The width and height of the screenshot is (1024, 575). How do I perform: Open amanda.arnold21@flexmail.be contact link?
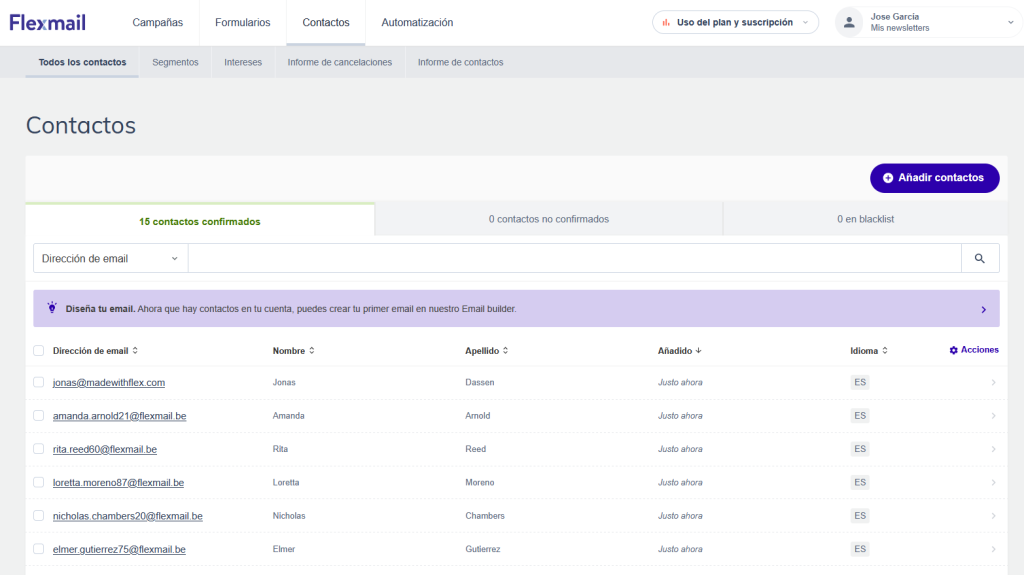[120, 416]
